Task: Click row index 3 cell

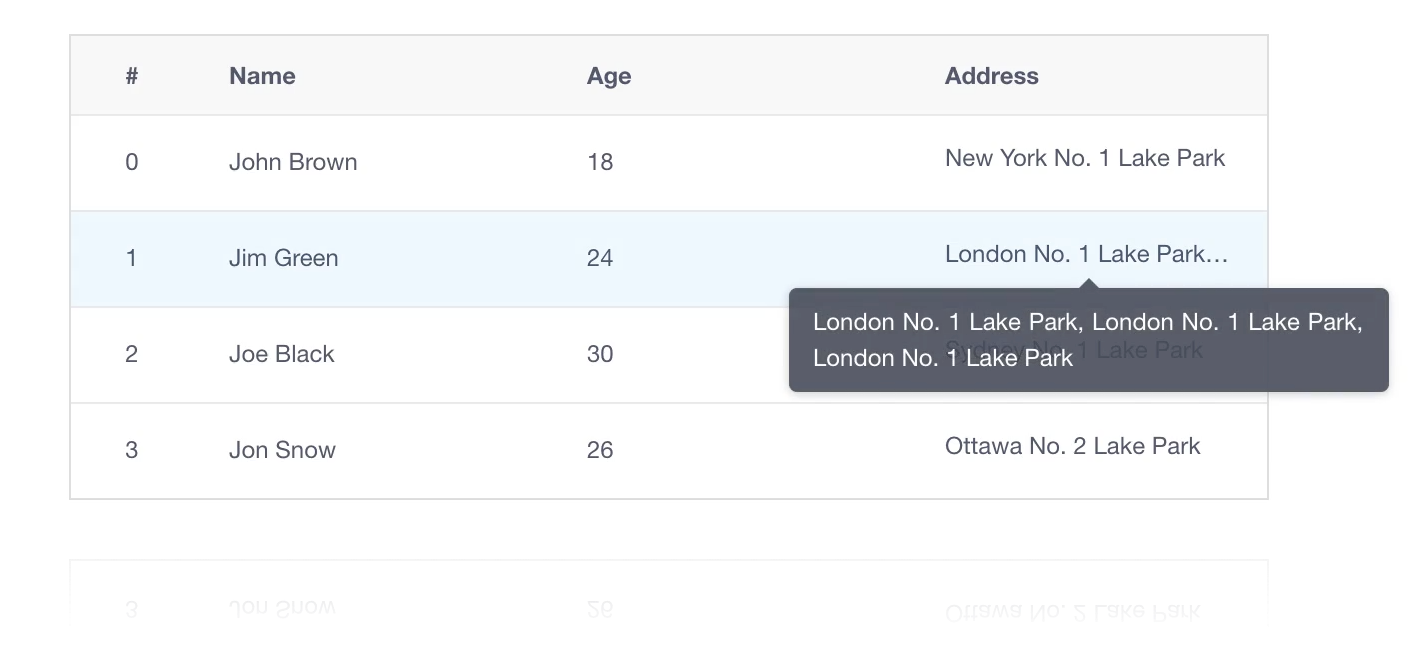Action: tap(132, 450)
